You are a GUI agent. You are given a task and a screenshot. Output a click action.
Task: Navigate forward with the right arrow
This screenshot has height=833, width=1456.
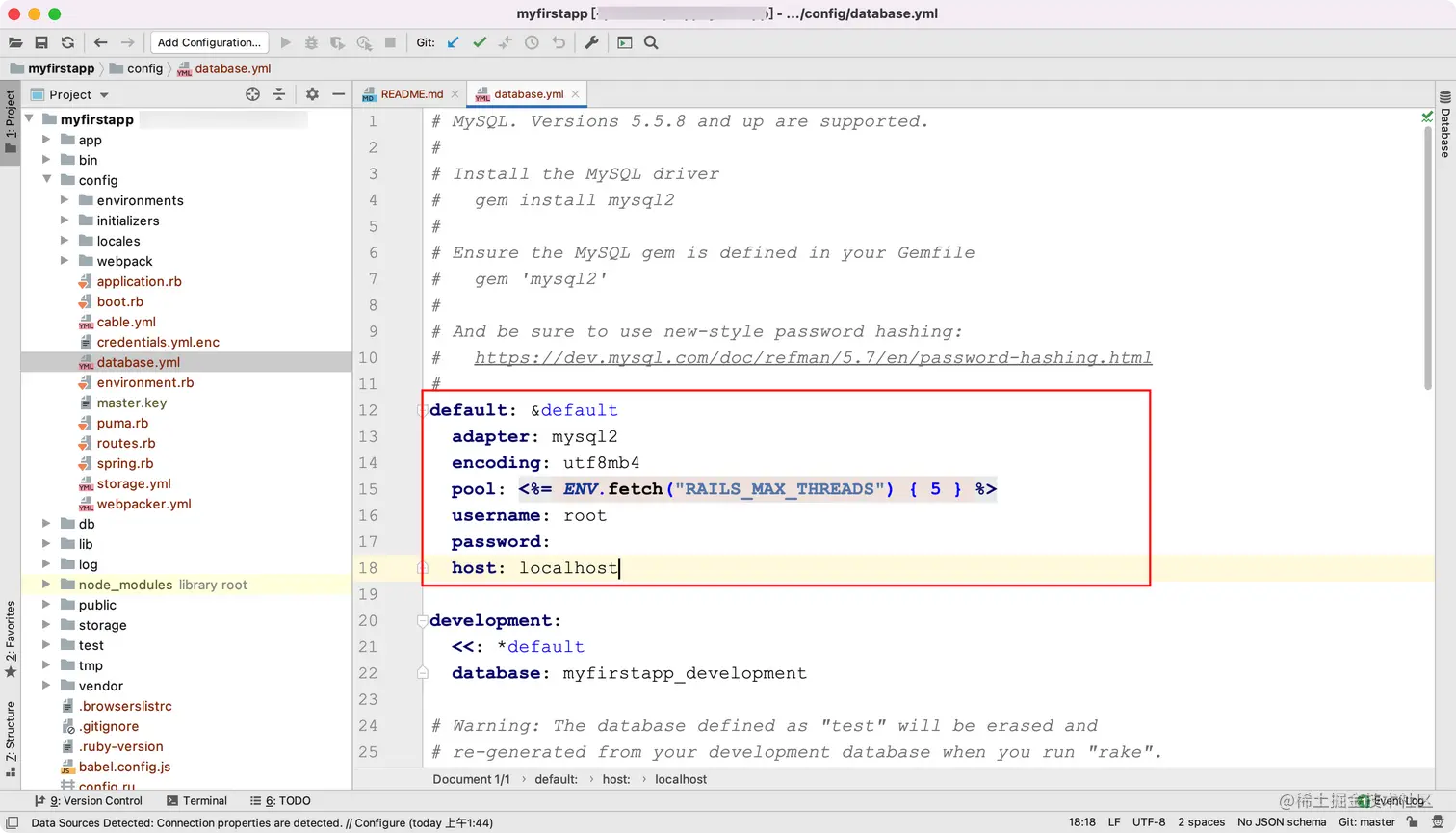(x=127, y=42)
